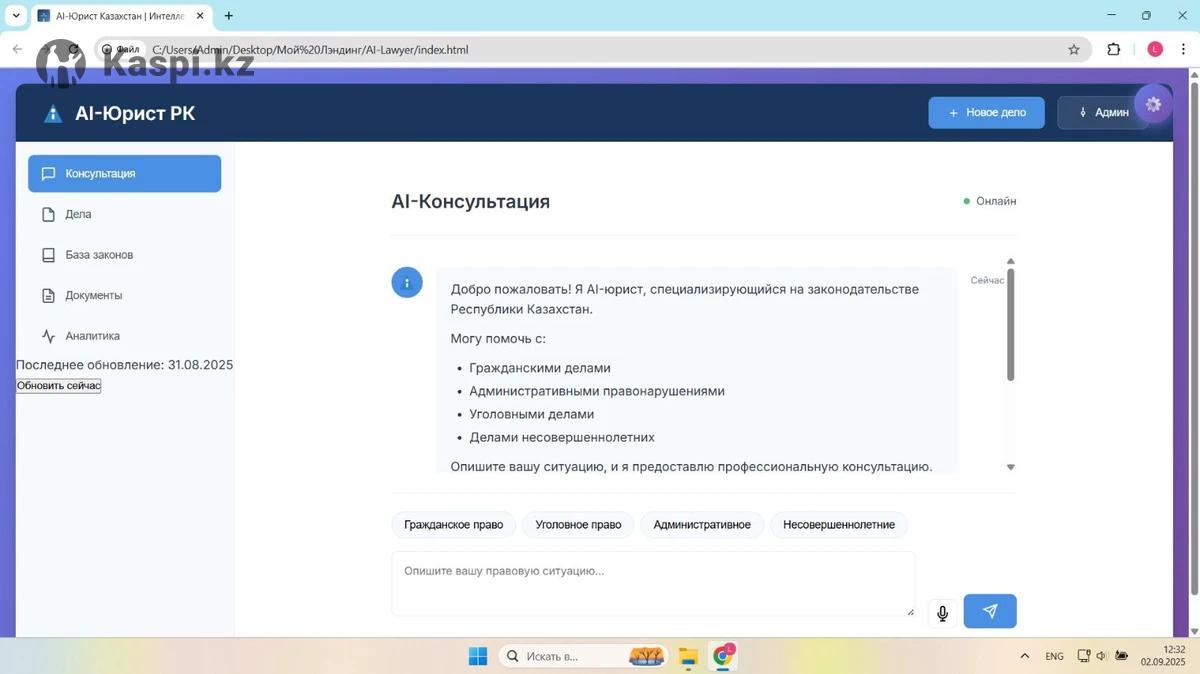Viewport: 1200px width, 674px height.
Task: Select Документы in the sidebar
Action: 93,296
